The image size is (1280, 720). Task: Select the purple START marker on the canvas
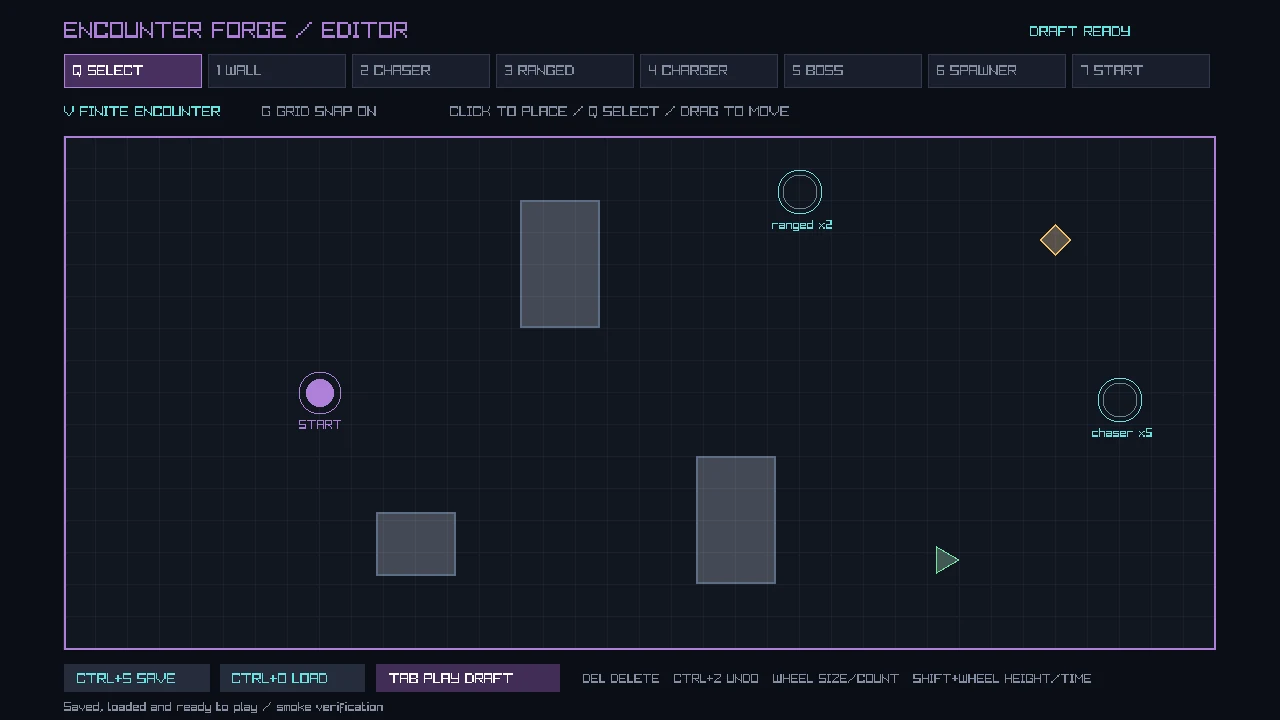(320, 394)
